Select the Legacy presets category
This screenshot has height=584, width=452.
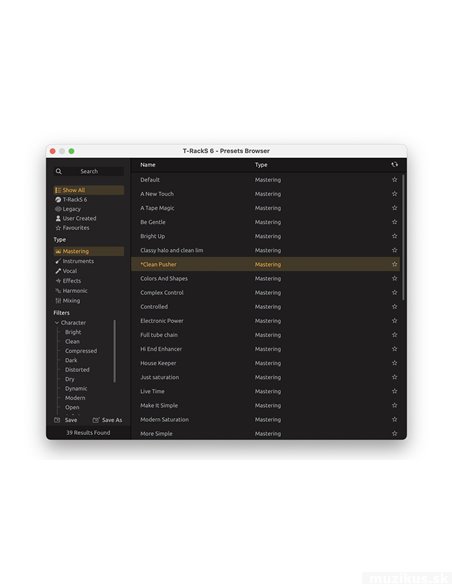click(68, 209)
